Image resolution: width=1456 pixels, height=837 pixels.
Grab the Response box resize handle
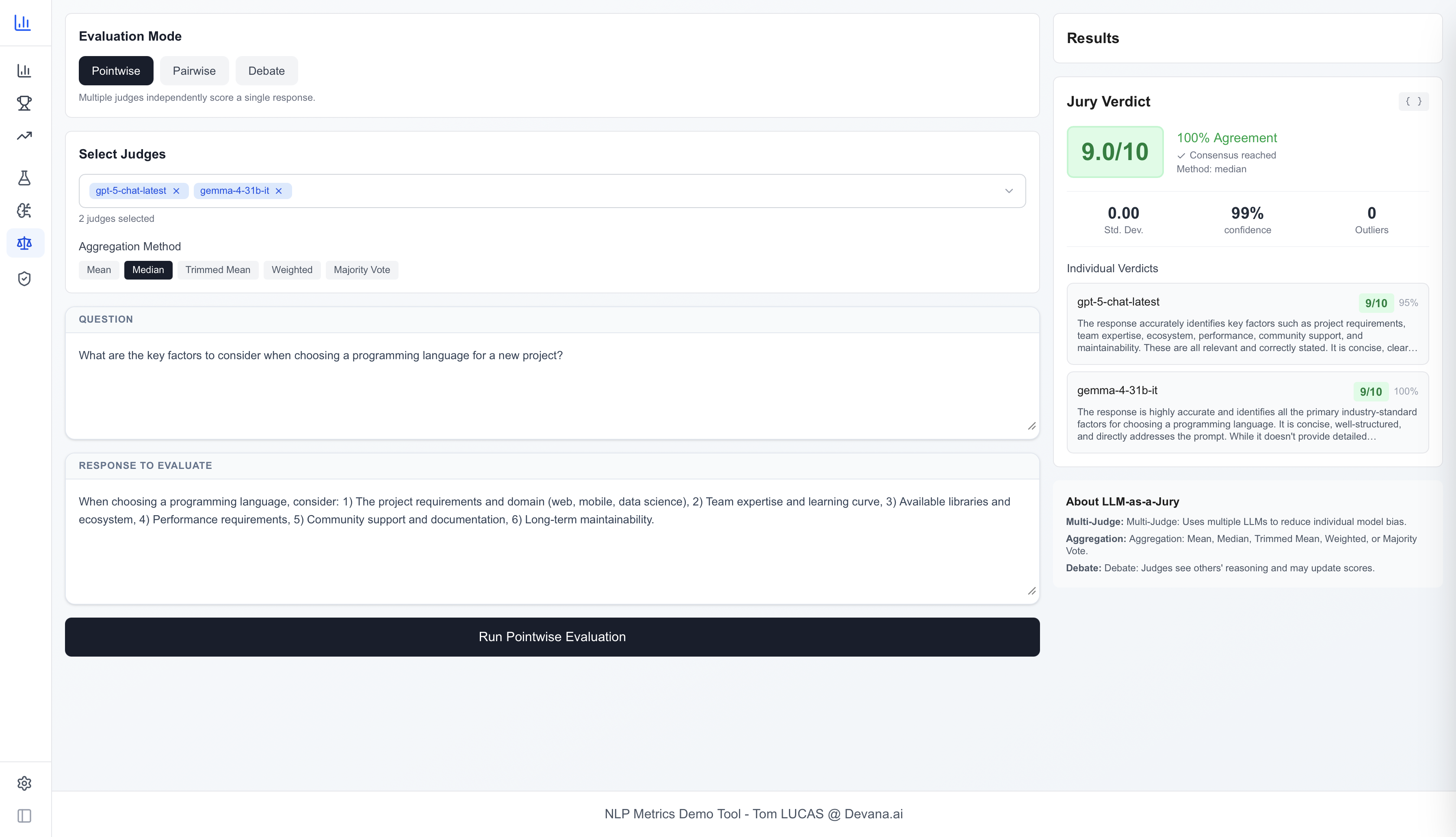[1031, 591]
